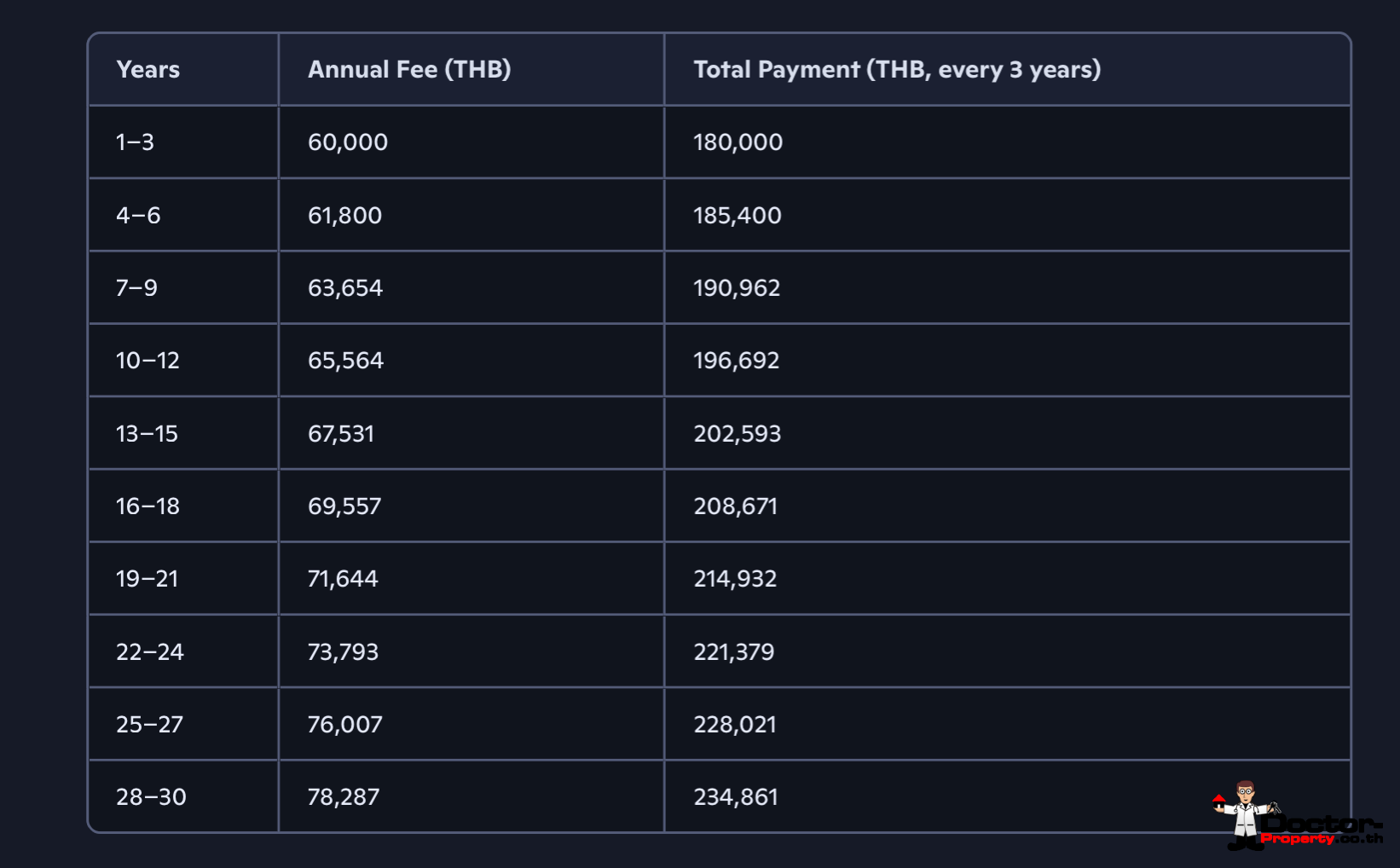This screenshot has height=868, width=1400.
Task: Select the 234,861 total payment cell
Action: [736, 797]
